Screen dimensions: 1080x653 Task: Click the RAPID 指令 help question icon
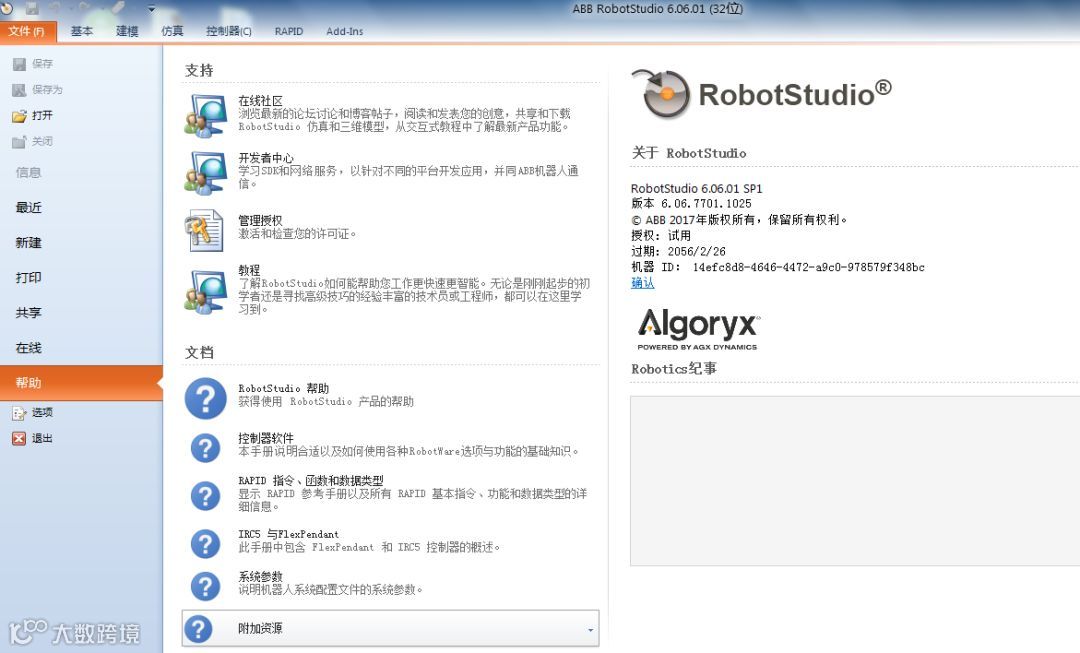(x=205, y=495)
